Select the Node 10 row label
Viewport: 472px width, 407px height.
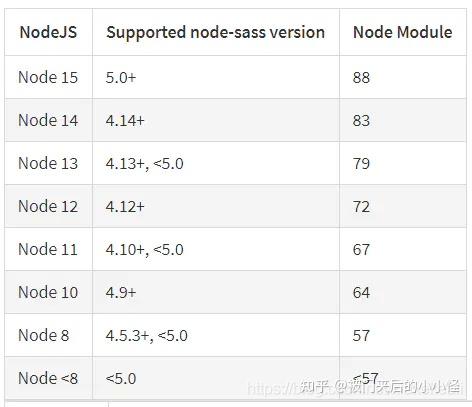coord(48,292)
